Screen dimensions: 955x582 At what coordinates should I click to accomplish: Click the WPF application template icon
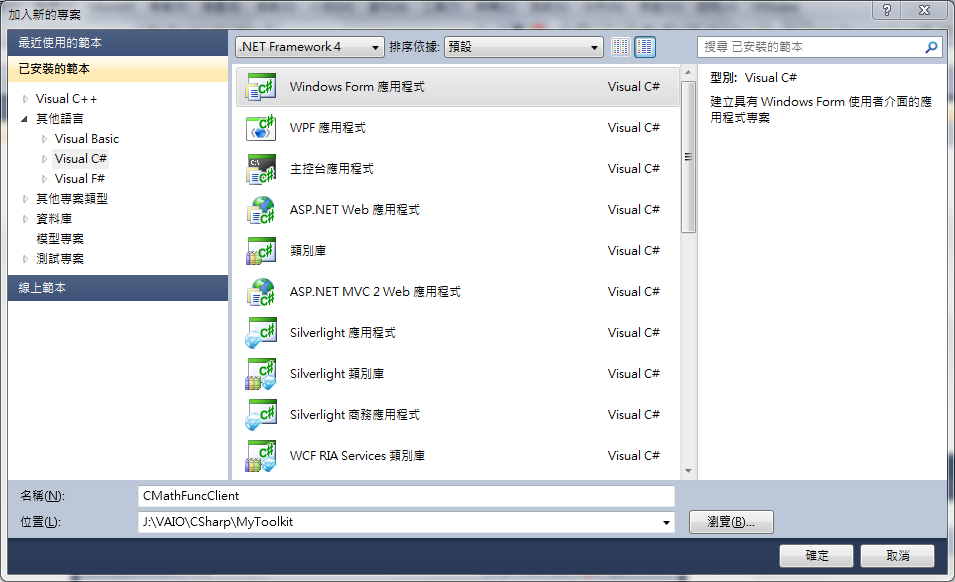pyautogui.click(x=261, y=128)
